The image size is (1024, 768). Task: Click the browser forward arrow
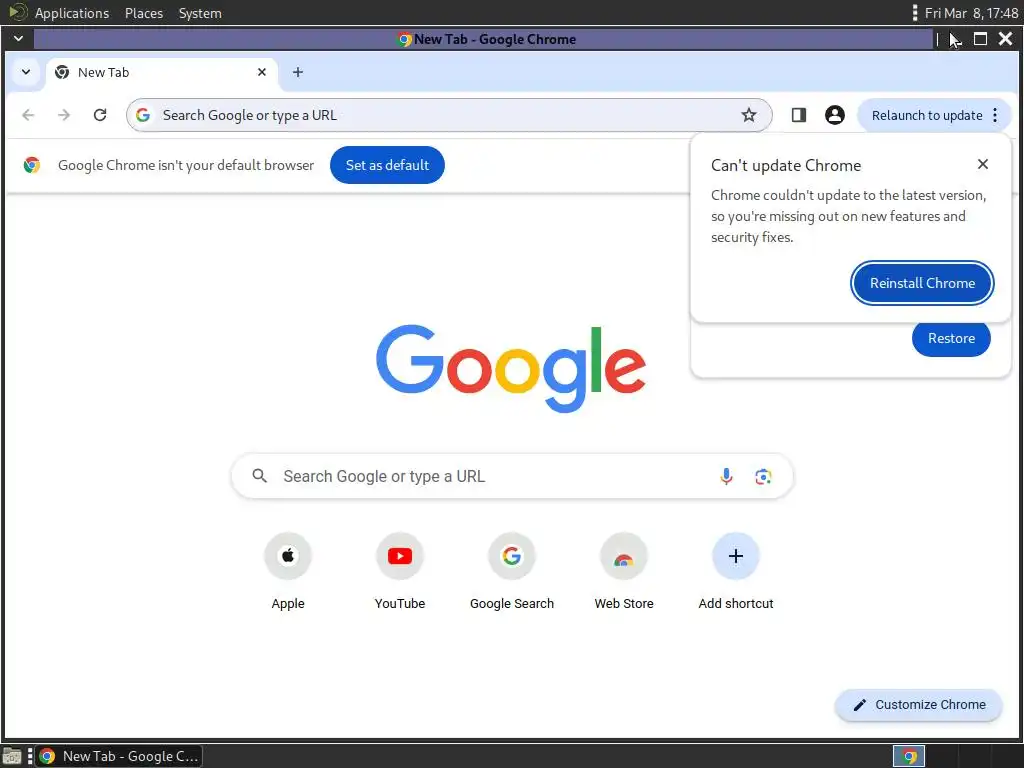tap(63, 115)
